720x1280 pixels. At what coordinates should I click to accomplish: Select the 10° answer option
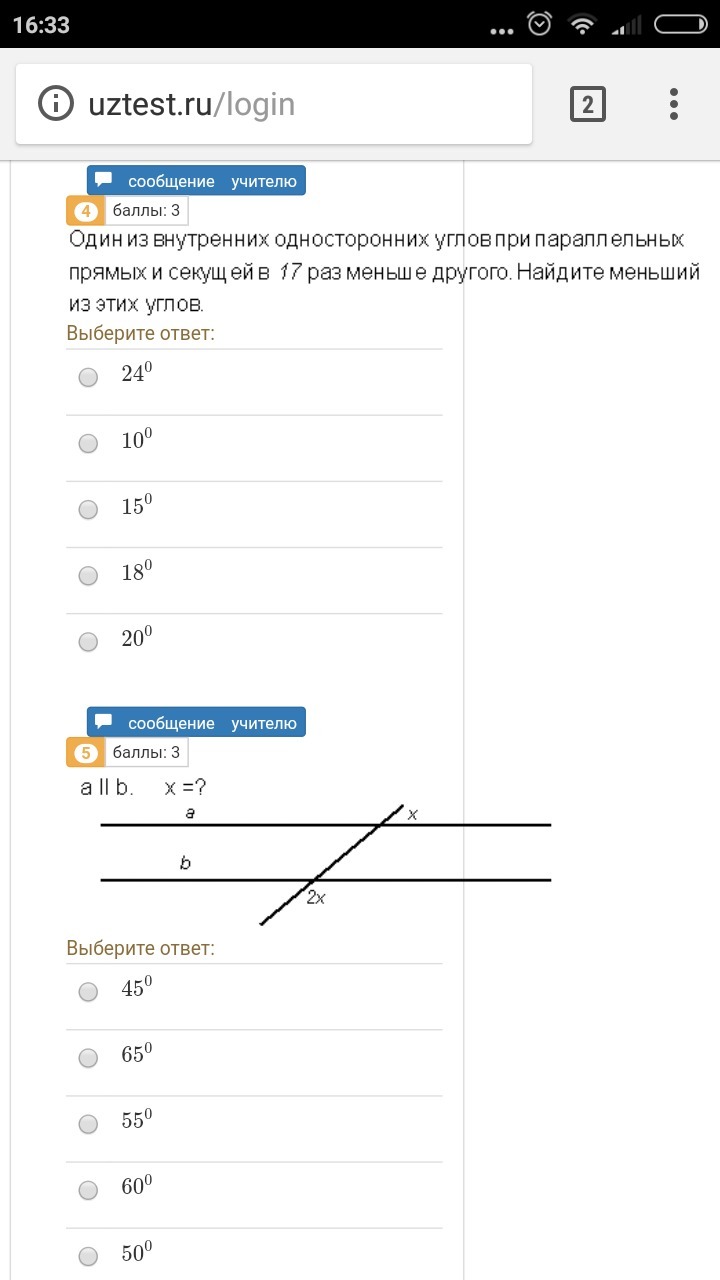tap(87, 444)
